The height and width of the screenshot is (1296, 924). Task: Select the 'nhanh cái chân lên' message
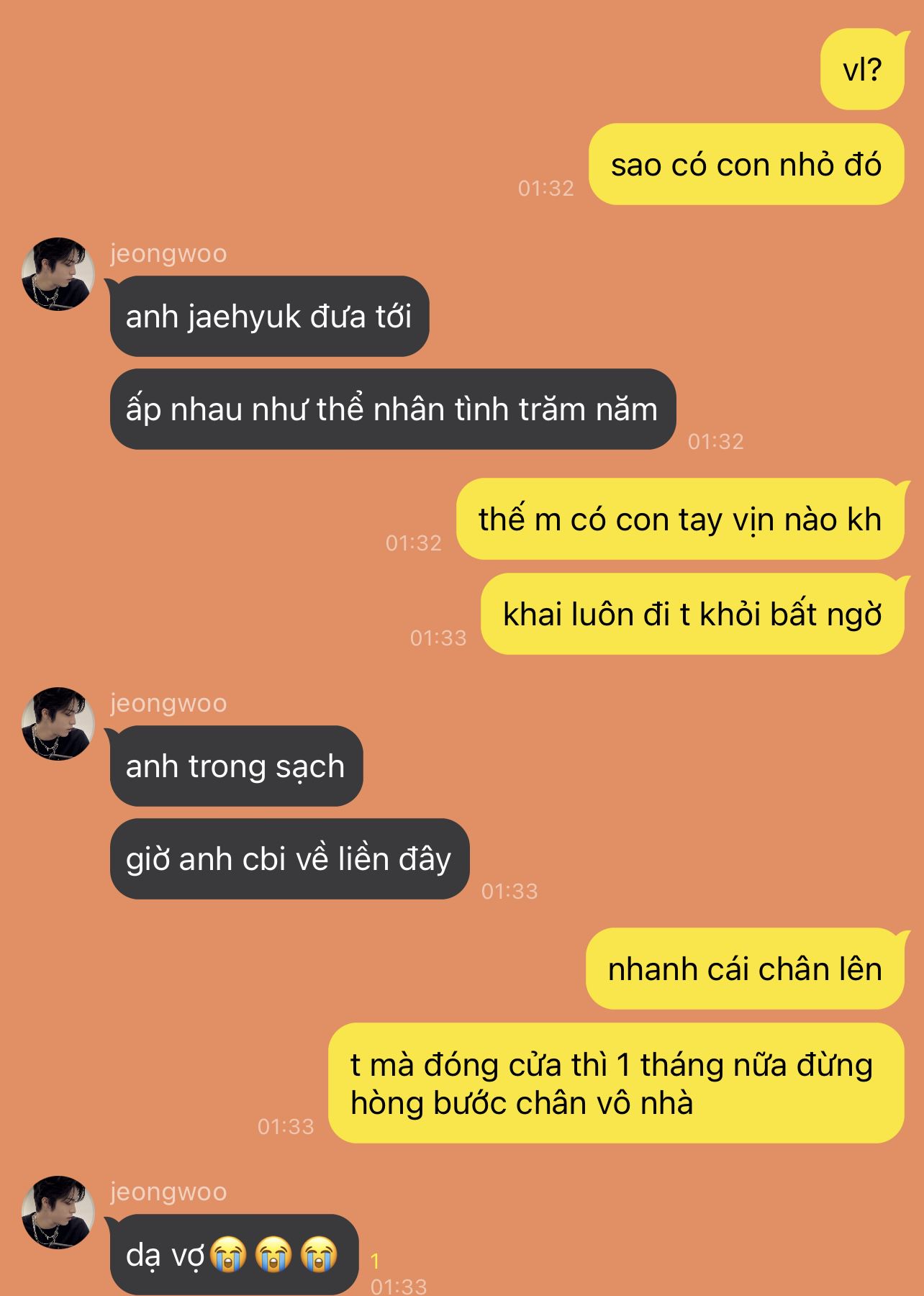click(745, 969)
